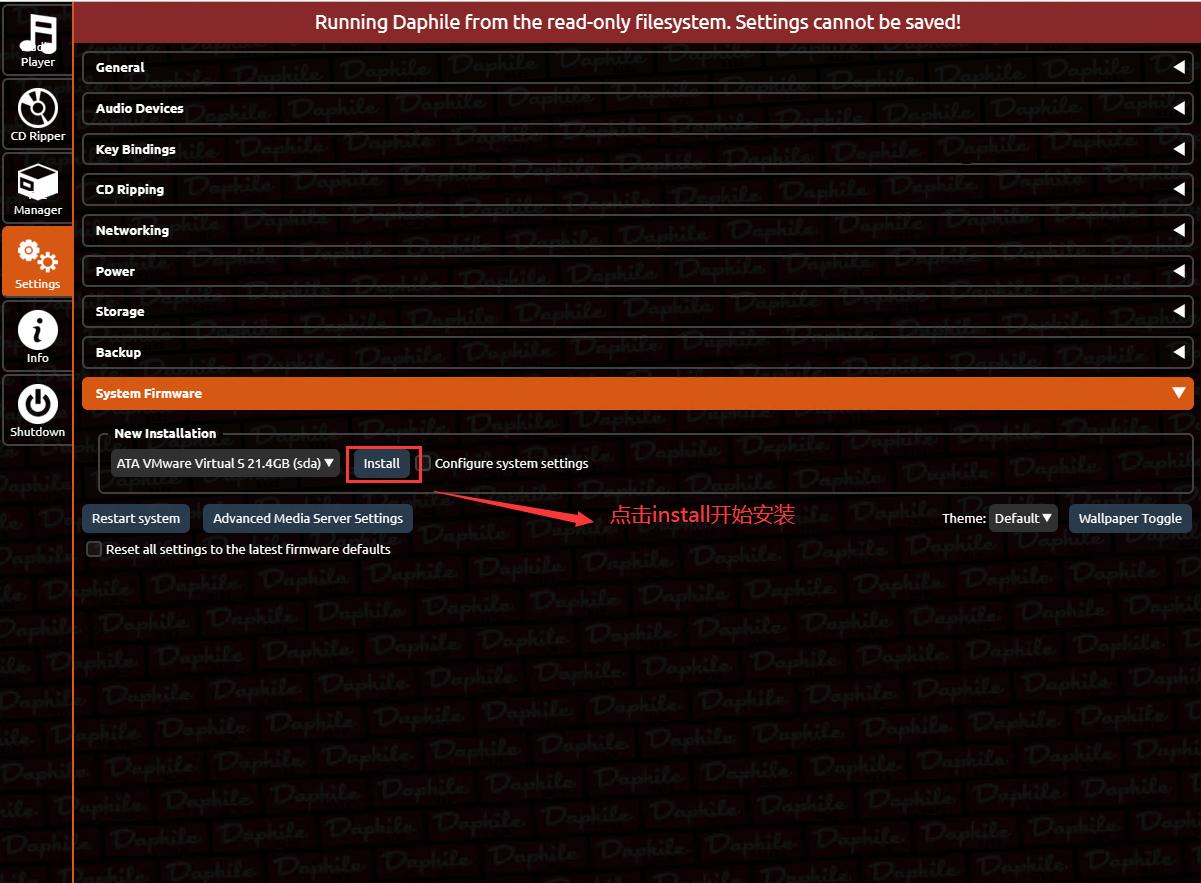This screenshot has height=883, width=1201.
Task: Expand the CD Ripping section
Action: click(637, 190)
